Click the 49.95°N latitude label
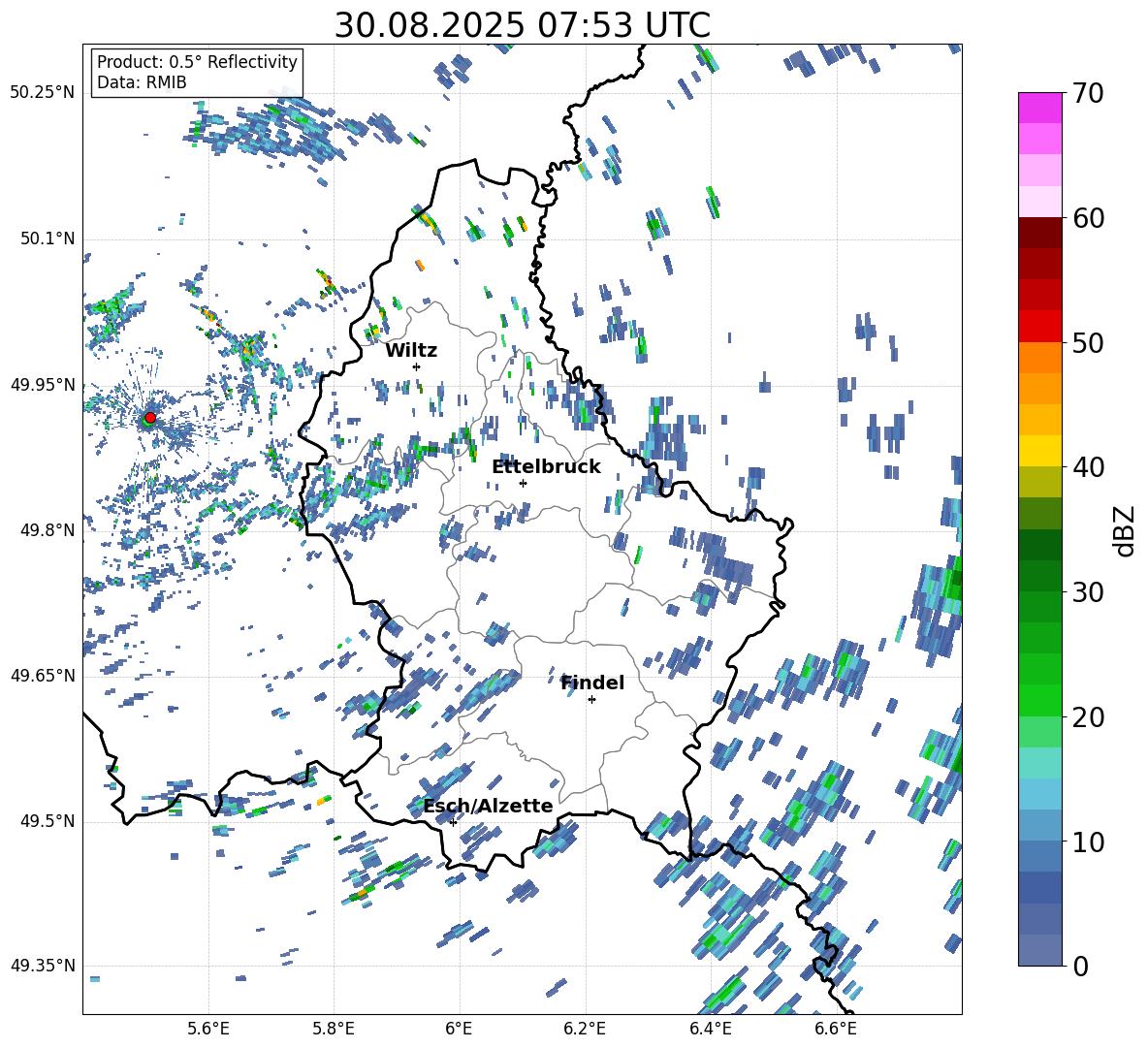 pos(44,385)
